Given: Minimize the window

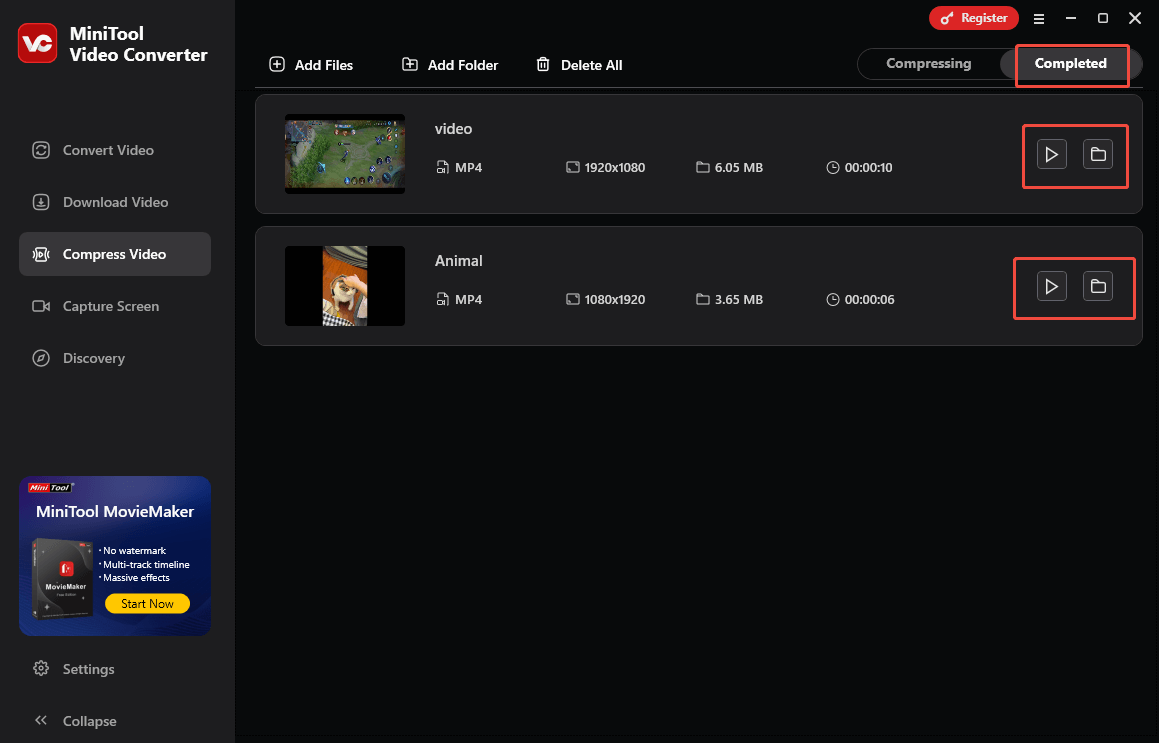Looking at the screenshot, I should (x=1070, y=18).
